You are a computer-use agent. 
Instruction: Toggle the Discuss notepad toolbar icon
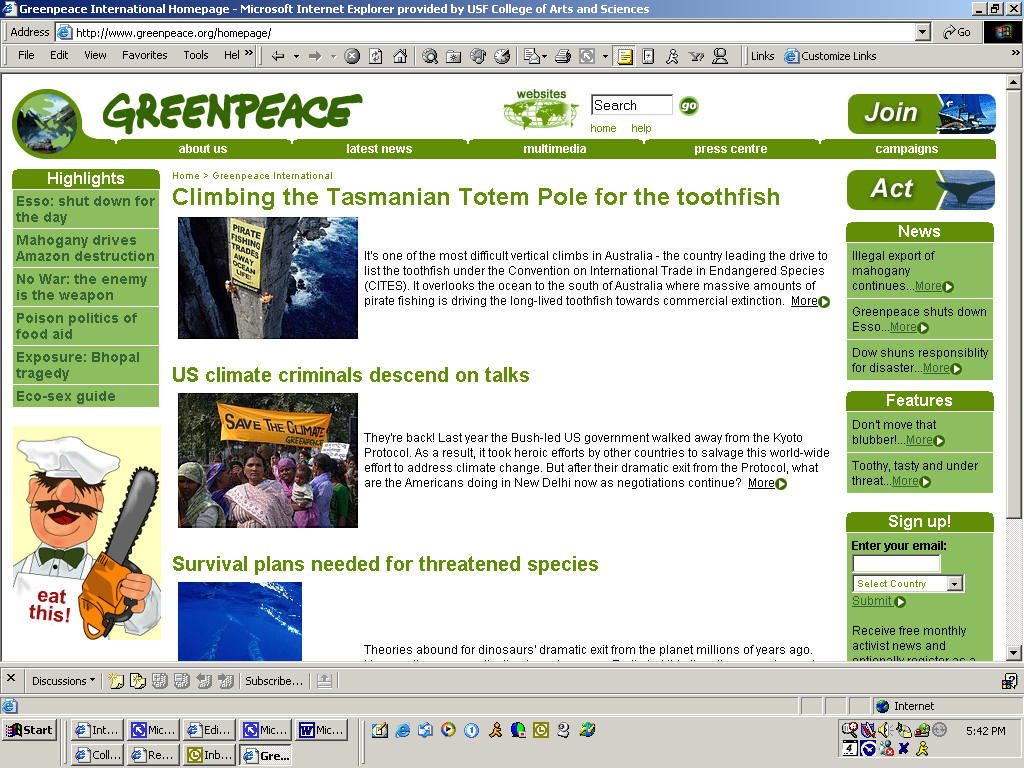point(625,56)
